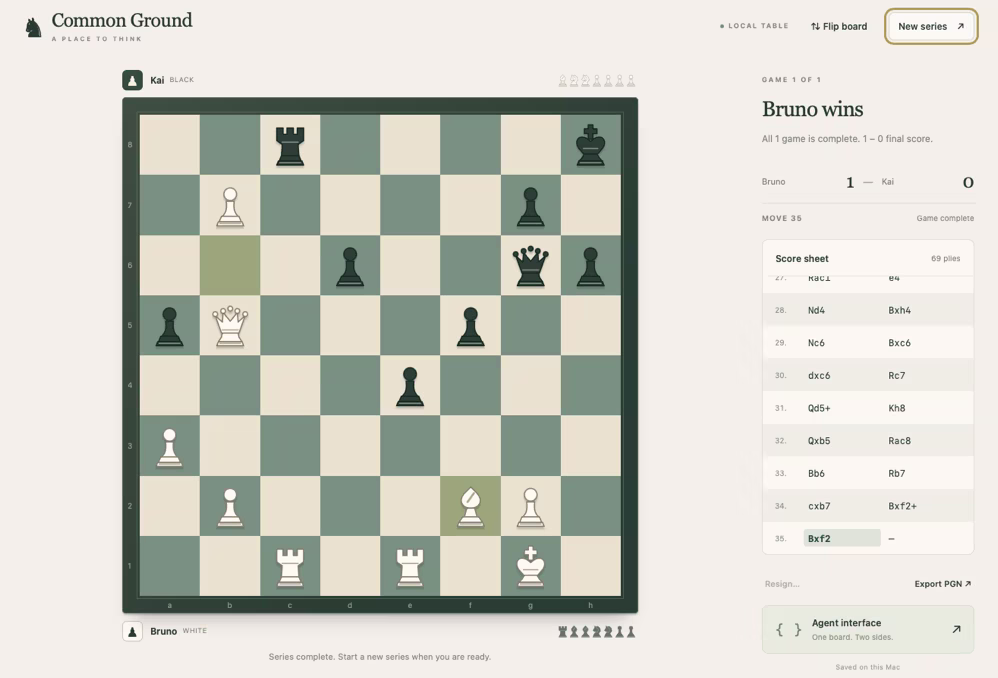This screenshot has width=998, height=678.
Task: Select move 28 Nd4 in score sheet
Action: click(x=816, y=310)
